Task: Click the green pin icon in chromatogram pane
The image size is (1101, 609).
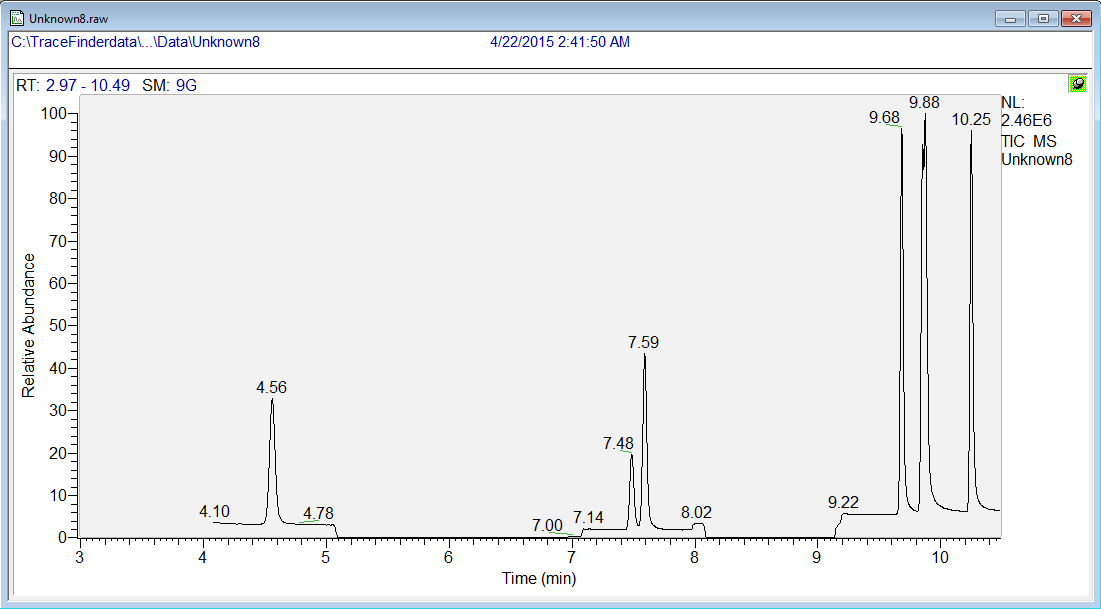Action: [1077, 84]
